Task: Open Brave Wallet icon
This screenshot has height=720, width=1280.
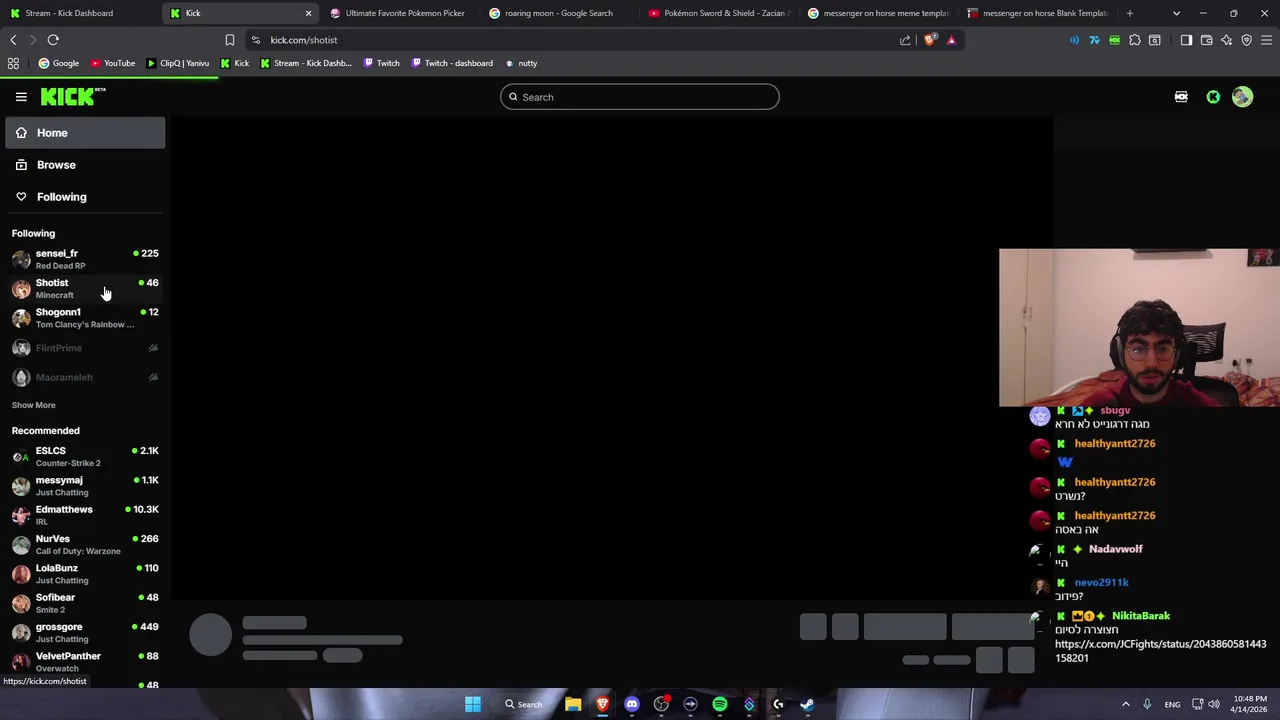Action: (1207, 40)
